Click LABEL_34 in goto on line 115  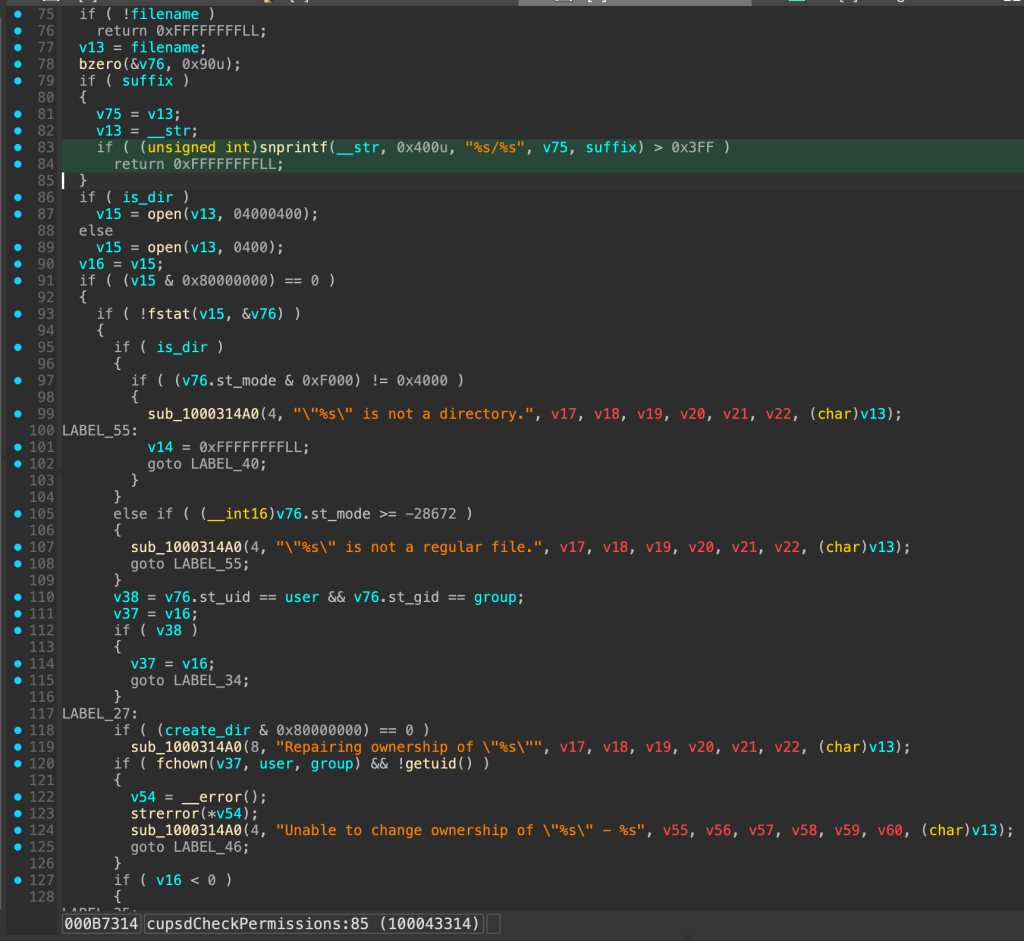(208, 680)
